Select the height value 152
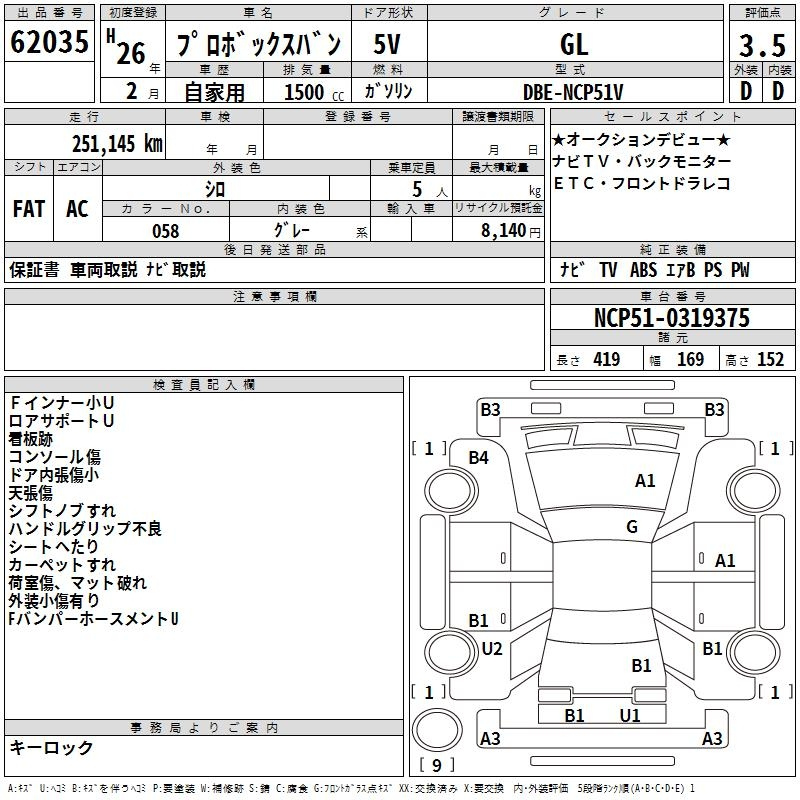Screen dimensions: 800x800 pyautogui.click(x=770, y=359)
